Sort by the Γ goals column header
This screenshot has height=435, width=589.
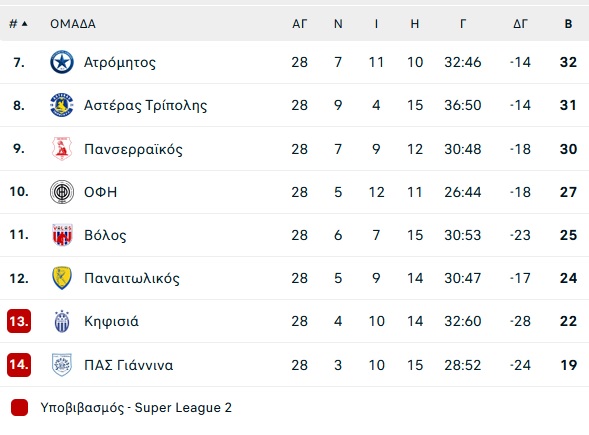[x=463, y=24]
